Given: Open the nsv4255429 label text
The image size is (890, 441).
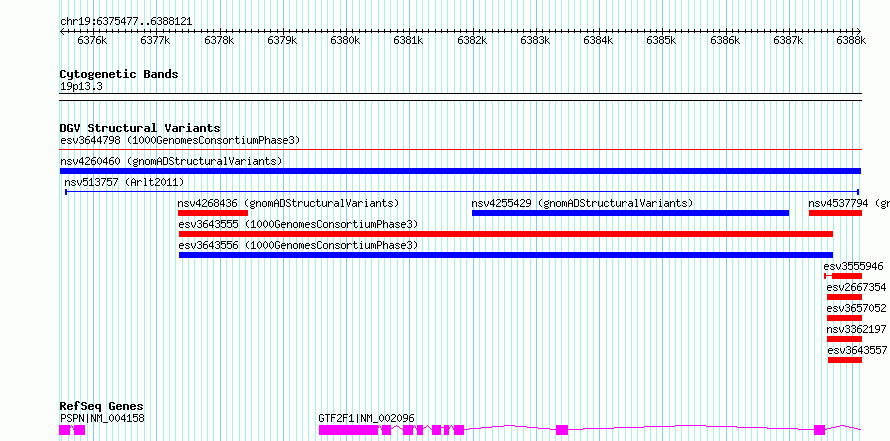Looking at the screenshot, I should coord(582,203).
